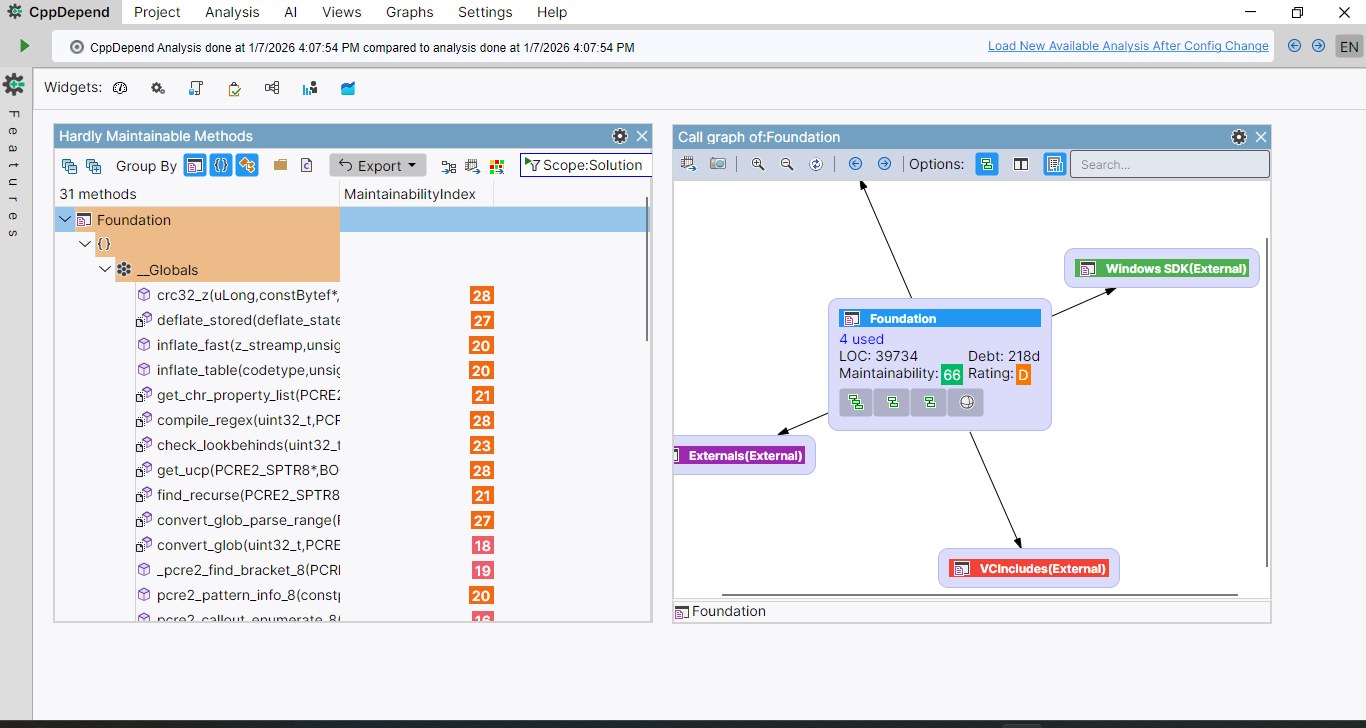Image resolution: width=1366 pixels, height=728 pixels.
Task: Click Load New Available Analysis link
Action: [1127, 46]
